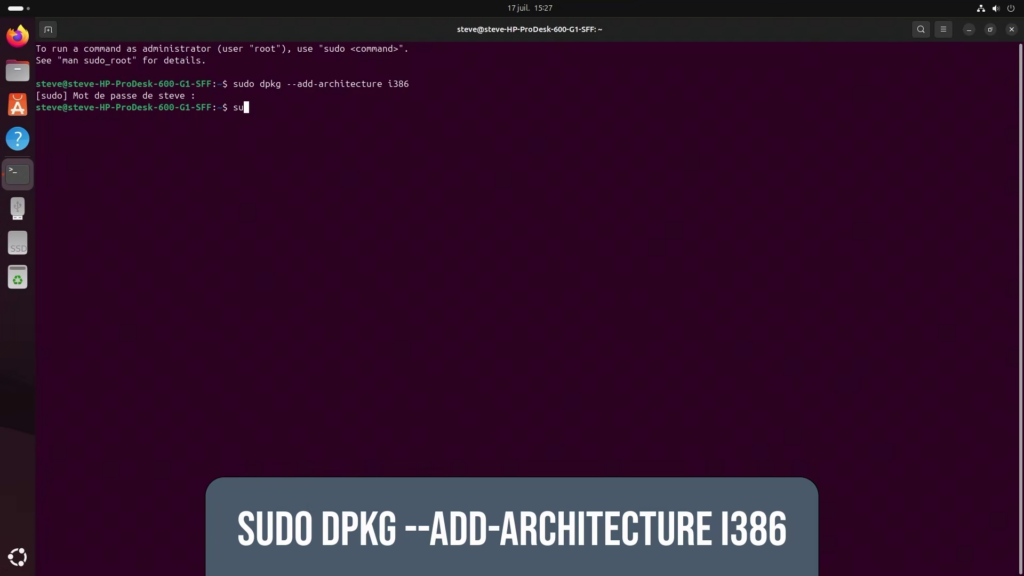Open Firefox from the dock
This screenshot has height=576, width=1024.
click(x=17, y=37)
